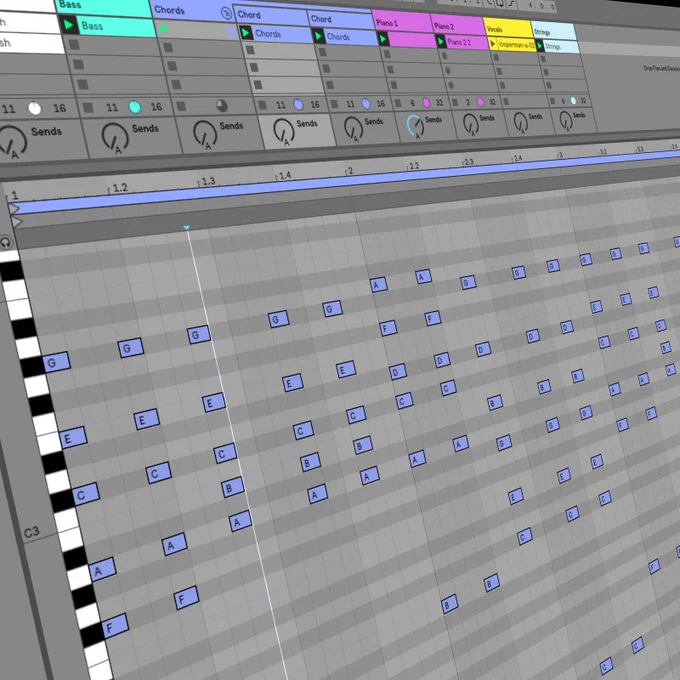The image size is (680, 680).
Task: Select the Vocals track header
Action: (507, 29)
